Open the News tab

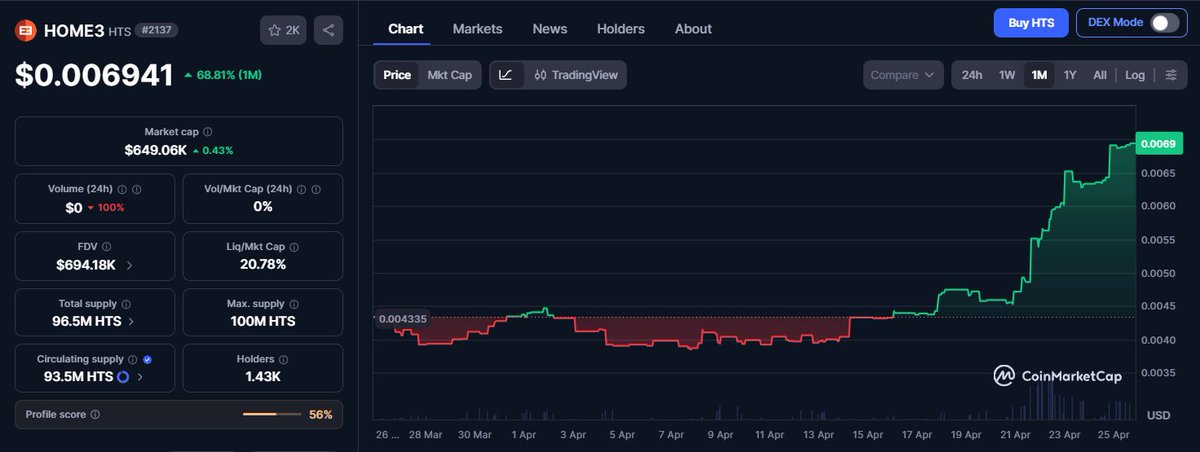click(550, 29)
